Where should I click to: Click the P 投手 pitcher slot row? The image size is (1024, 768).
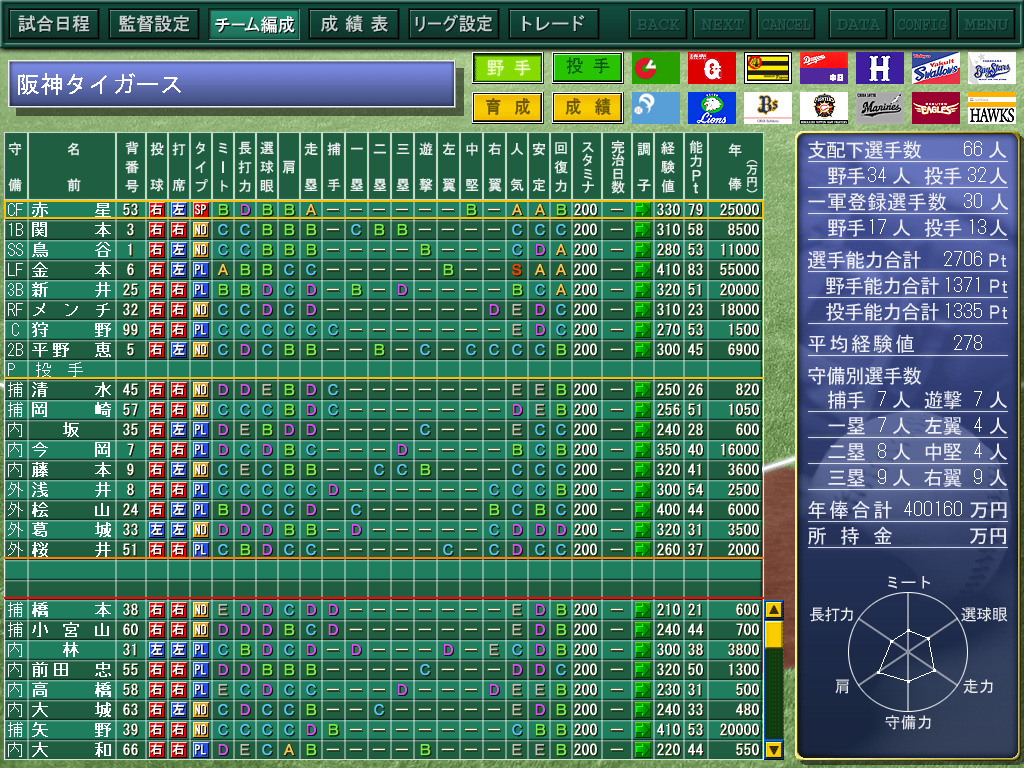384,370
